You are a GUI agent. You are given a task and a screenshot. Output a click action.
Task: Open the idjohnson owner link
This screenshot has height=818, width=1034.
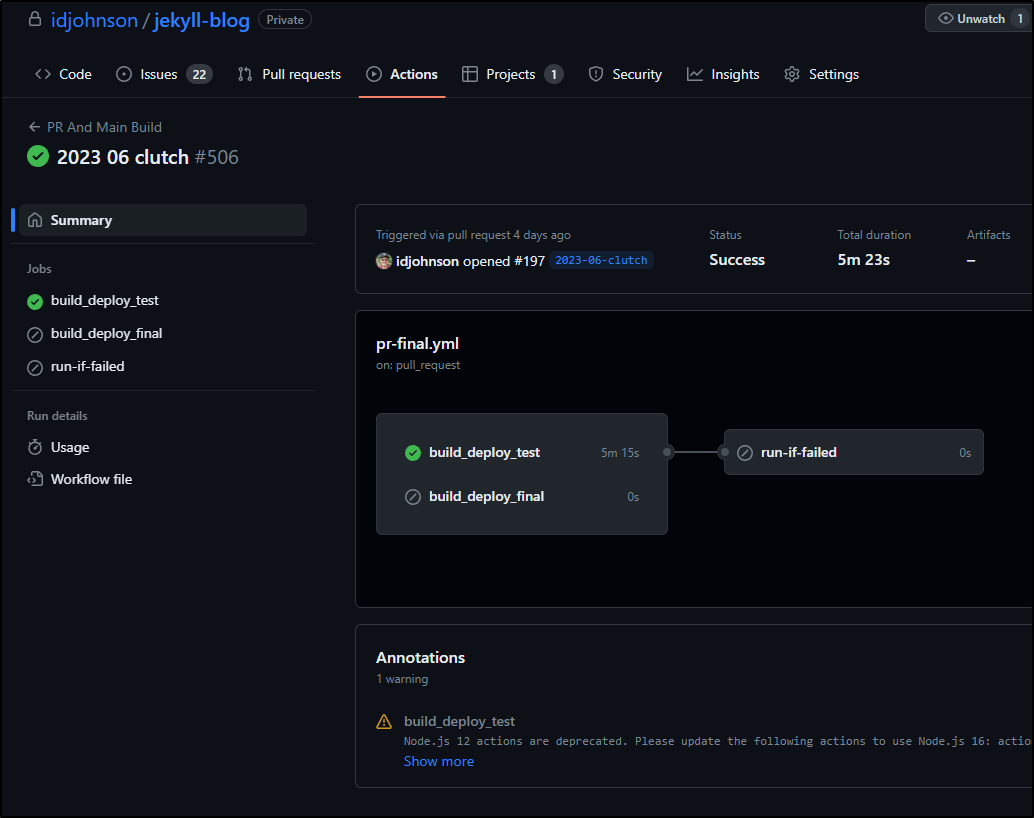click(94, 20)
